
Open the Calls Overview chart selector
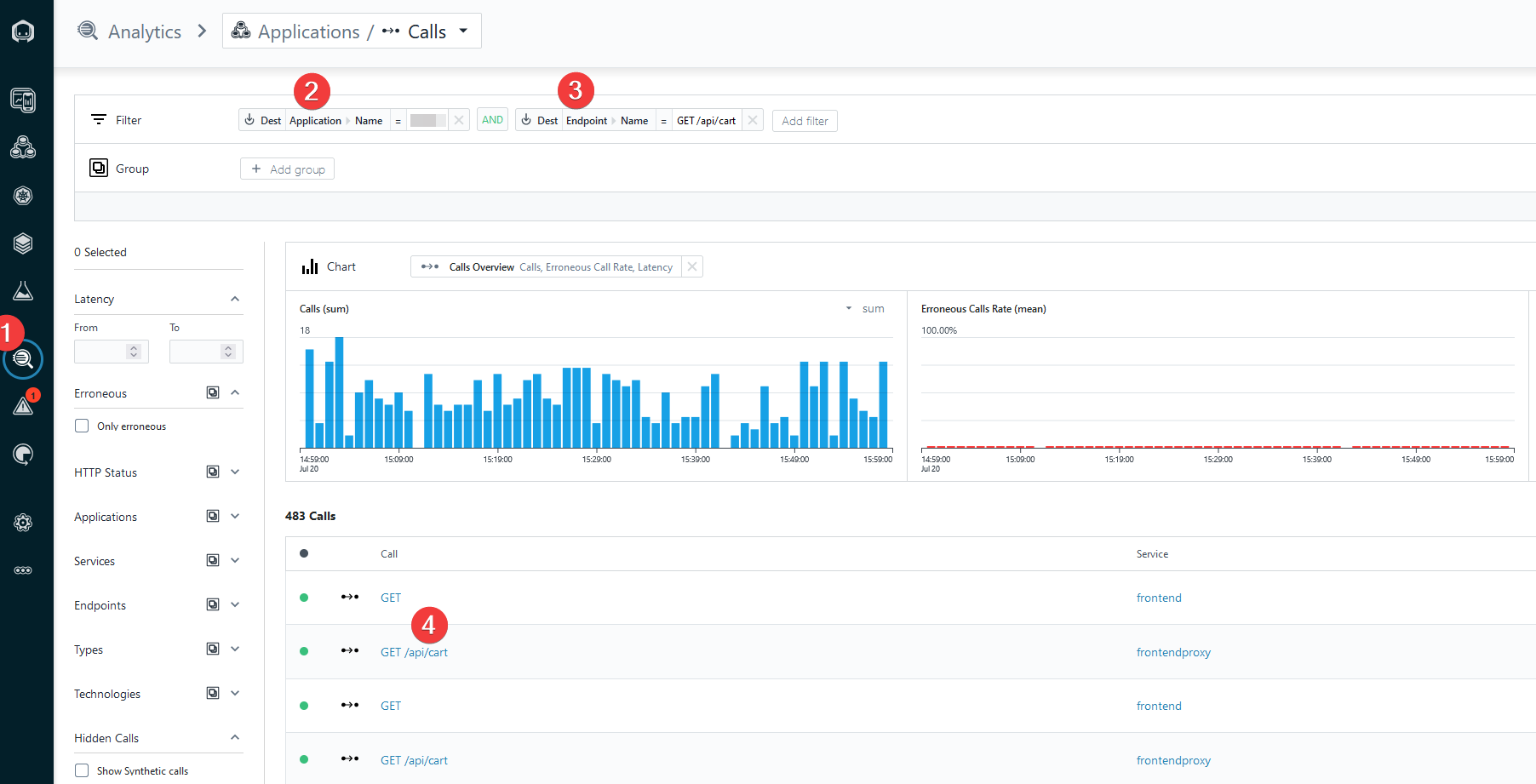tap(546, 266)
